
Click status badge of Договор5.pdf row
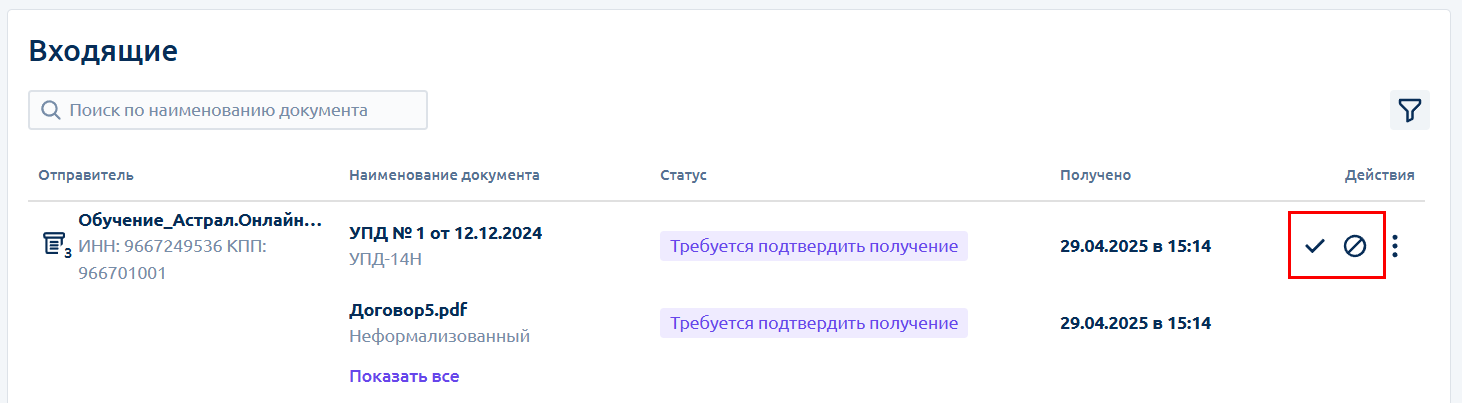pos(814,323)
